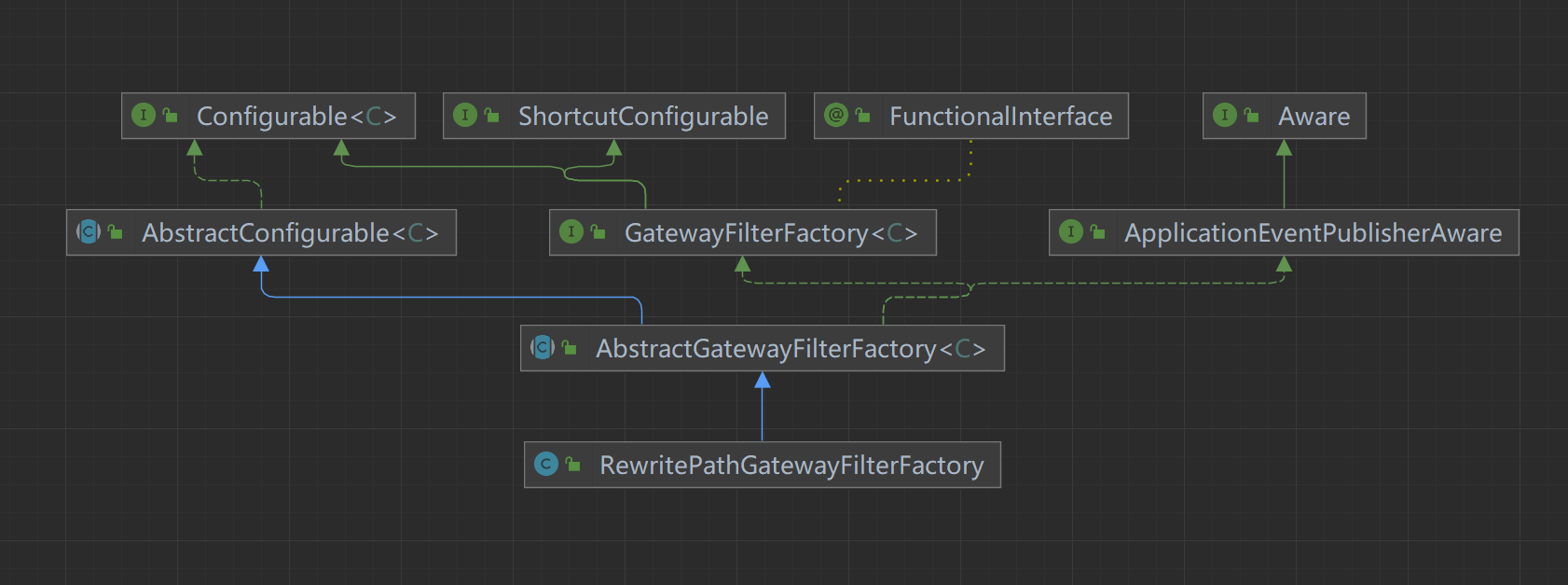
Task: Select the ApplicationEventPublisherAware node
Action: [x=1284, y=232]
